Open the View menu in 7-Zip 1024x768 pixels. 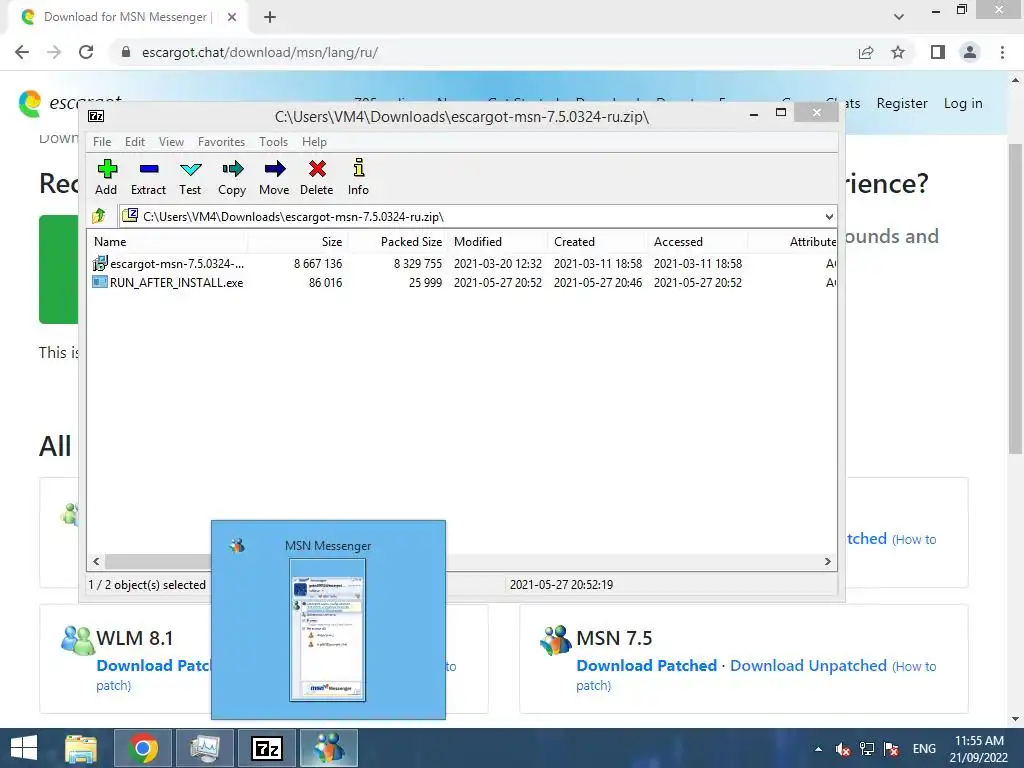171,142
